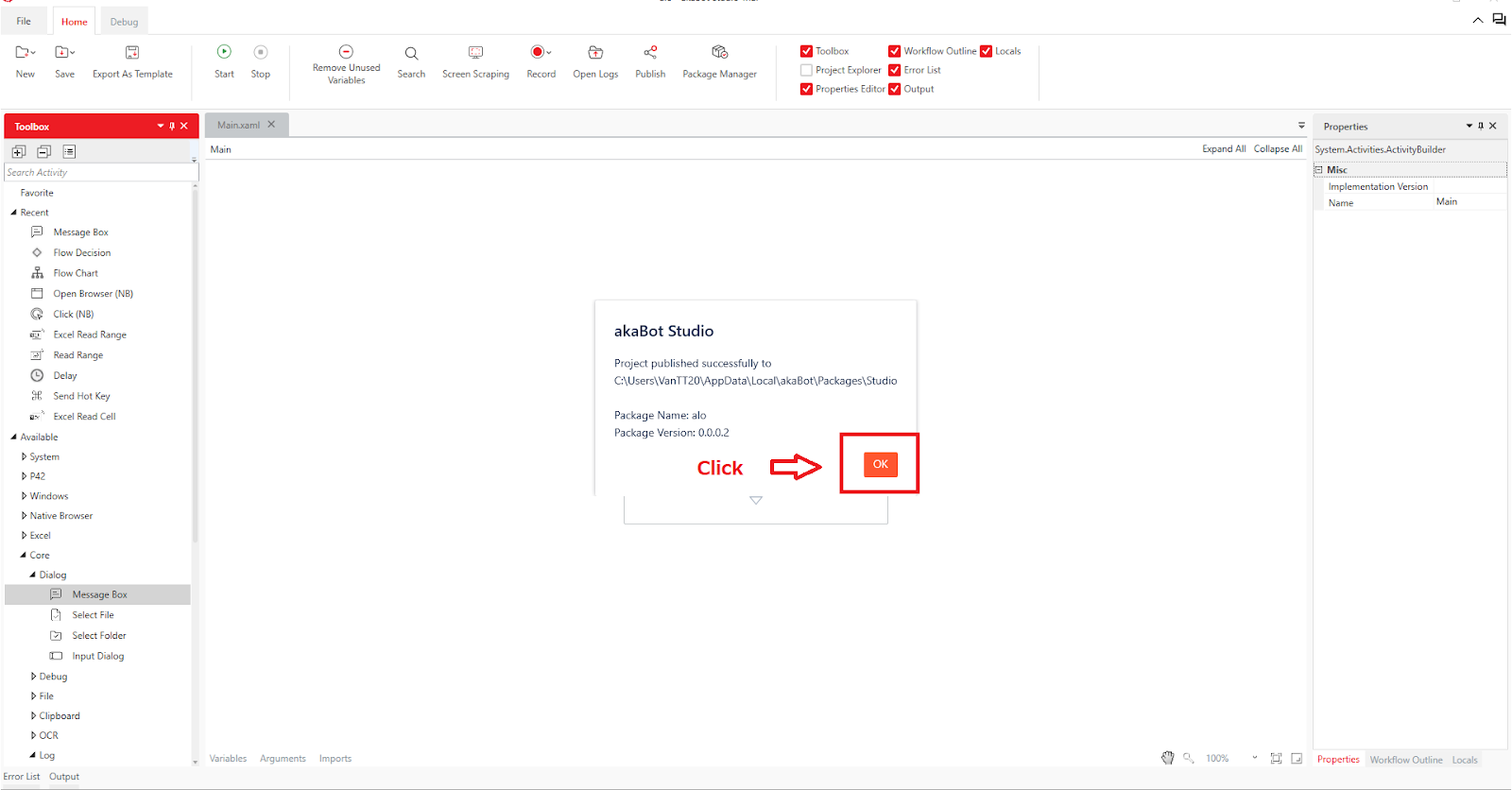Click OK in akaBot Studio dialog

880,464
